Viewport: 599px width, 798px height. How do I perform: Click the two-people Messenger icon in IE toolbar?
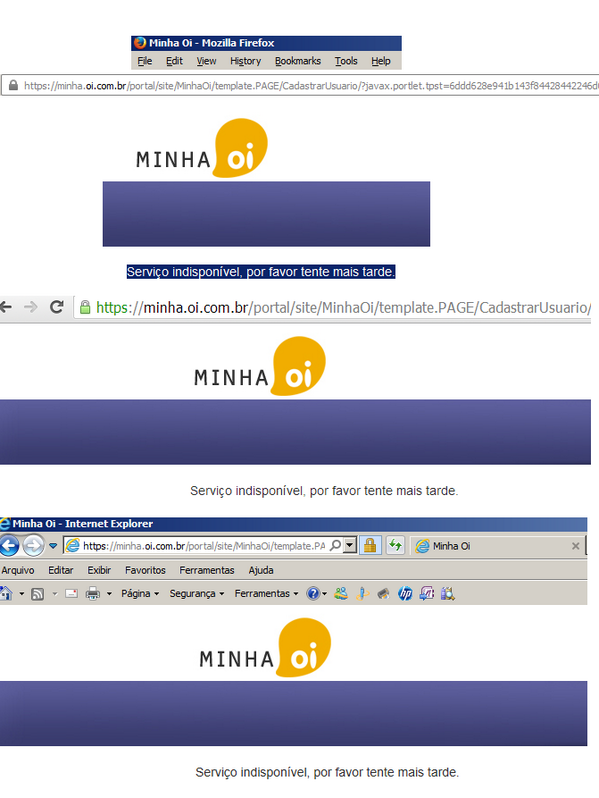341,593
